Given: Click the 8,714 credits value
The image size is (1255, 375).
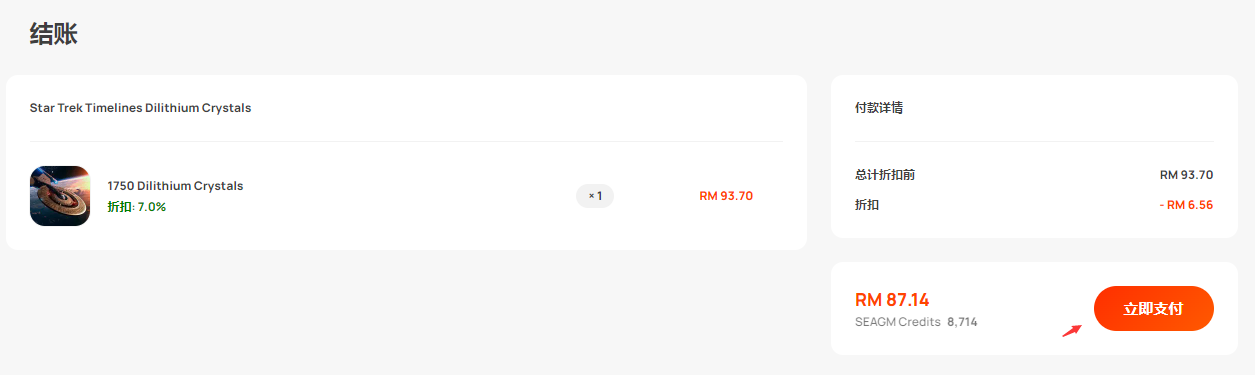Looking at the screenshot, I should tap(962, 322).
